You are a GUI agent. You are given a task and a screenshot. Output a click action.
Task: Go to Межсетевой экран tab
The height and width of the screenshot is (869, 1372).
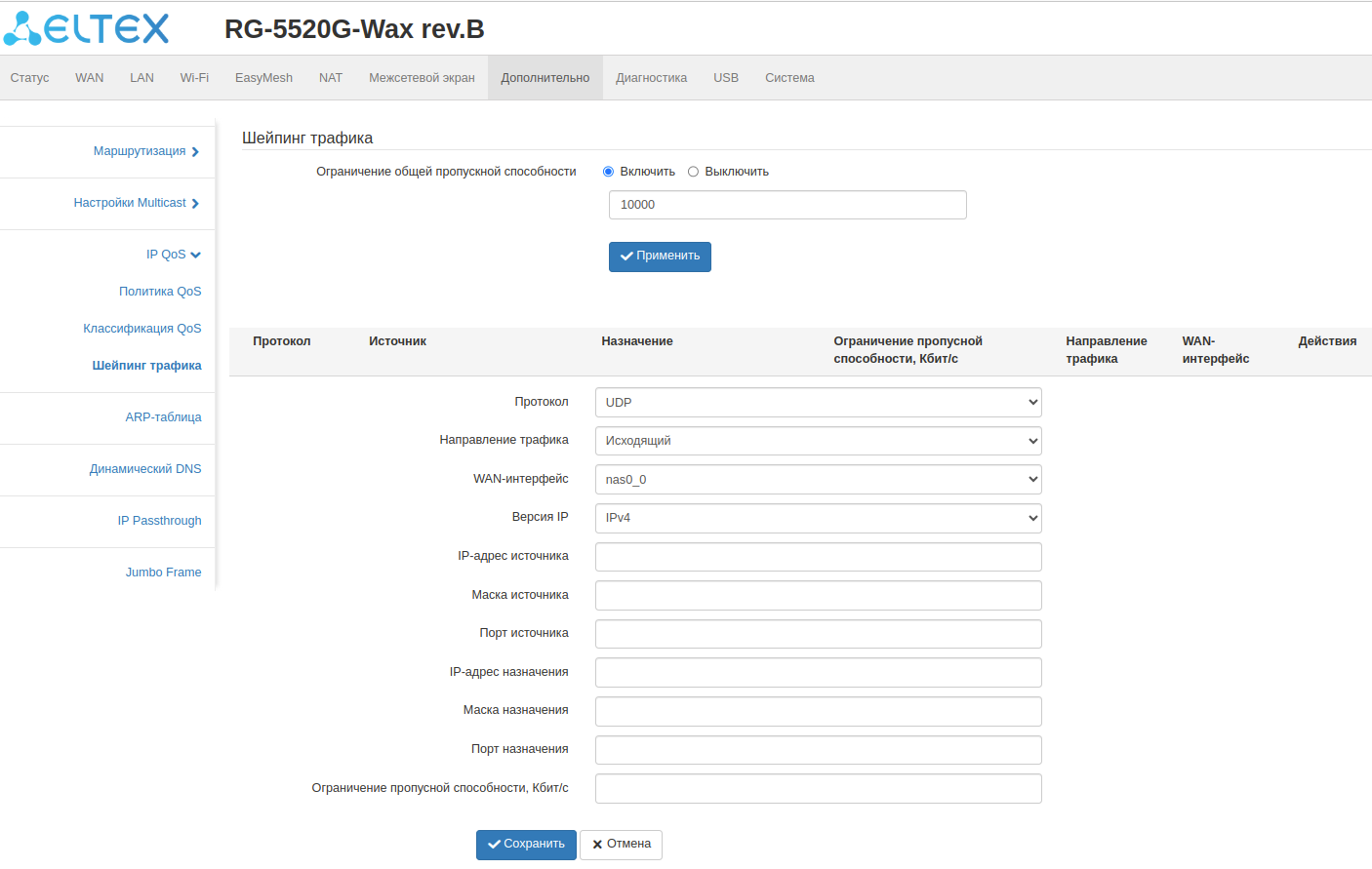click(x=422, y=78)
